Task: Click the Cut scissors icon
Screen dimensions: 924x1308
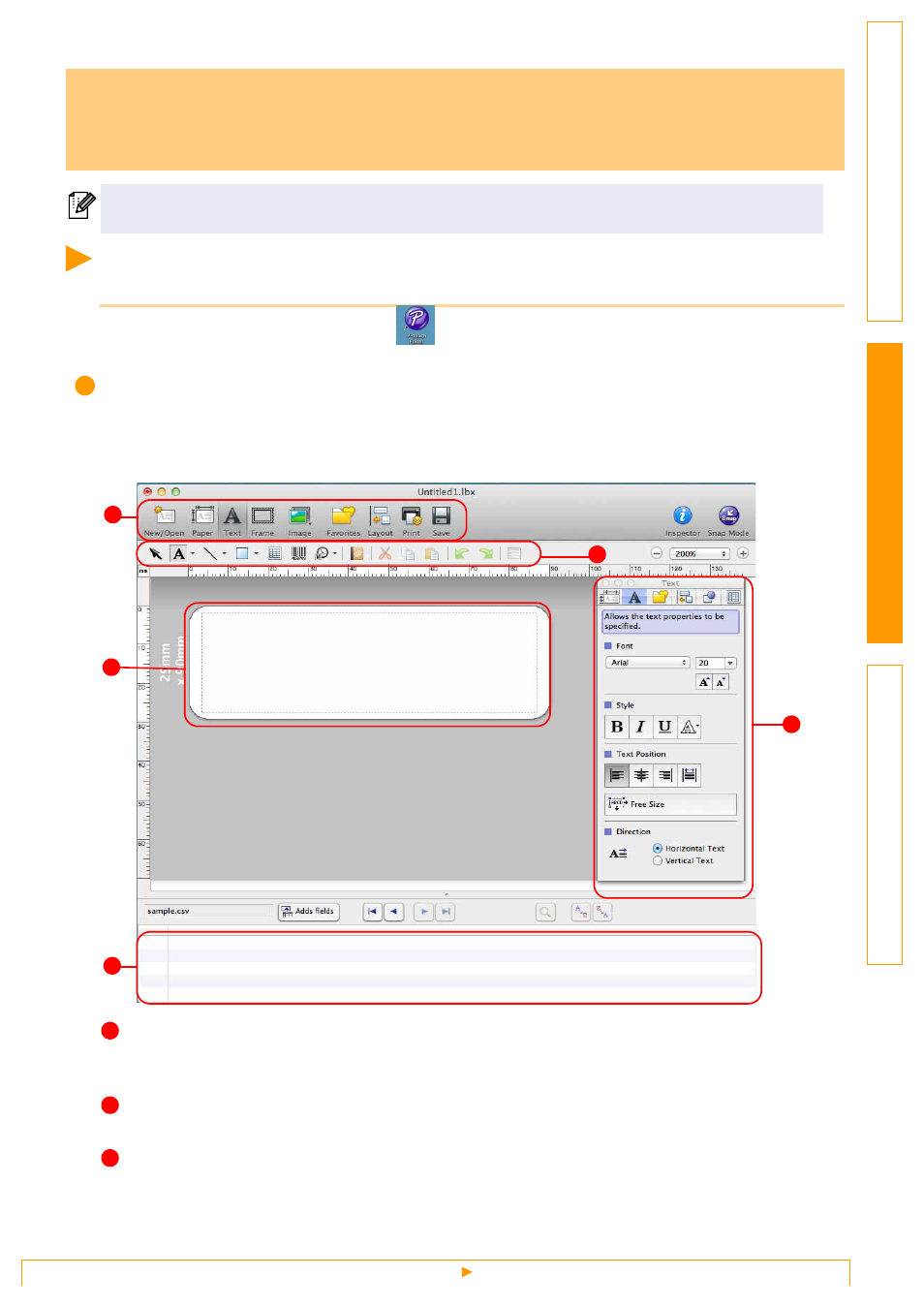Action: click(385, 553)
